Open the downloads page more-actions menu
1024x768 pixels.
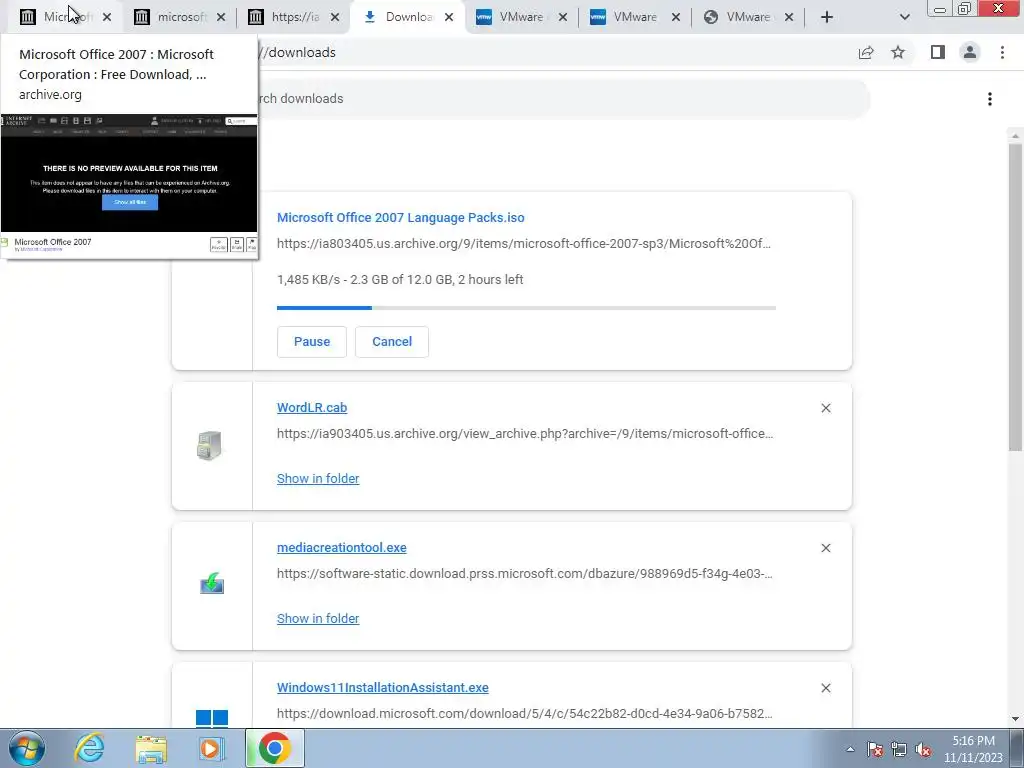(x=990, y=99)
